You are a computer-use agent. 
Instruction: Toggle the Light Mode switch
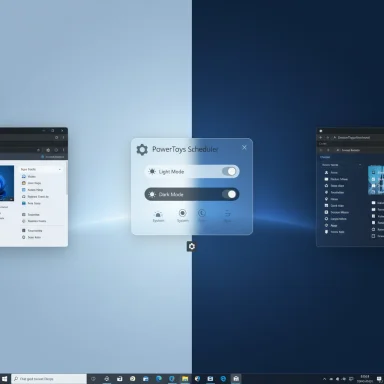(x=230, y=171)
